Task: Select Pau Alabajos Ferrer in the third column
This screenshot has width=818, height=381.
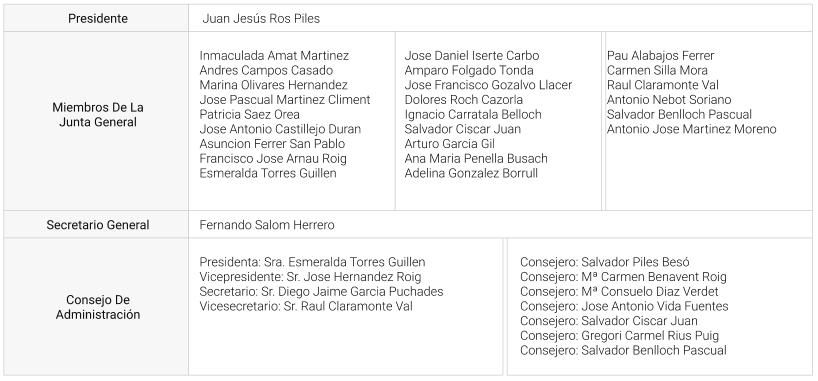Action: (660, 56)
